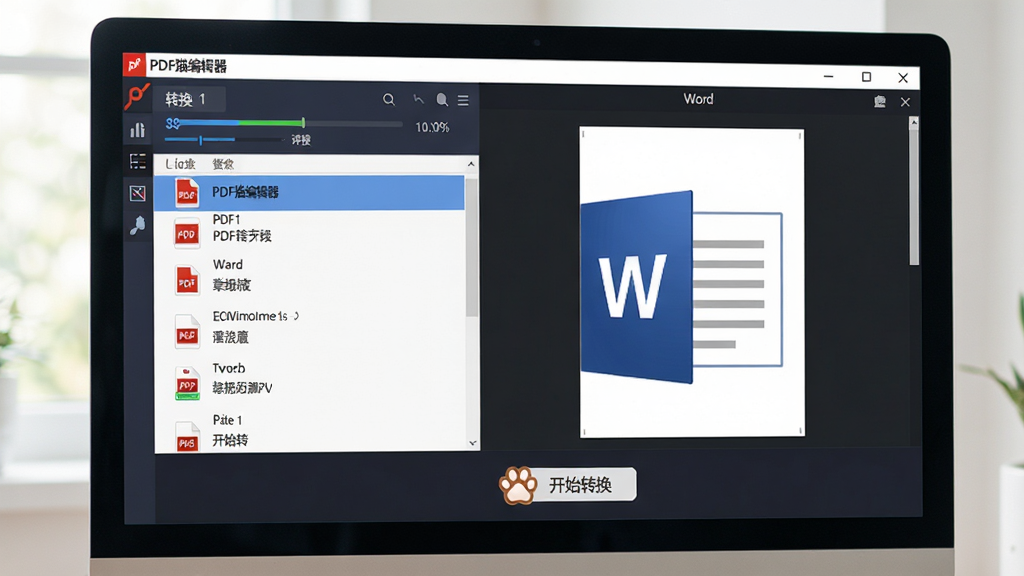Select the wrench tool sidebar icon
Viewport: 1024px width, 576px height.
tap(137, 225)
